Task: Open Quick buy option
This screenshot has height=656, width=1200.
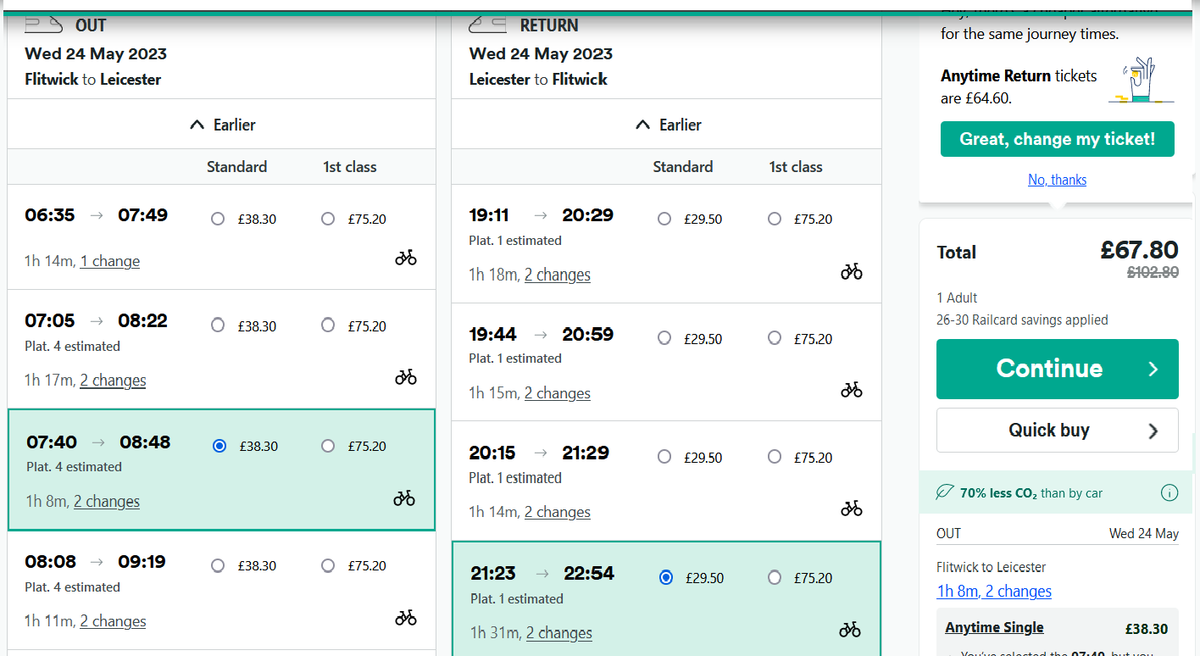Action: click(x=1057, y=430)
